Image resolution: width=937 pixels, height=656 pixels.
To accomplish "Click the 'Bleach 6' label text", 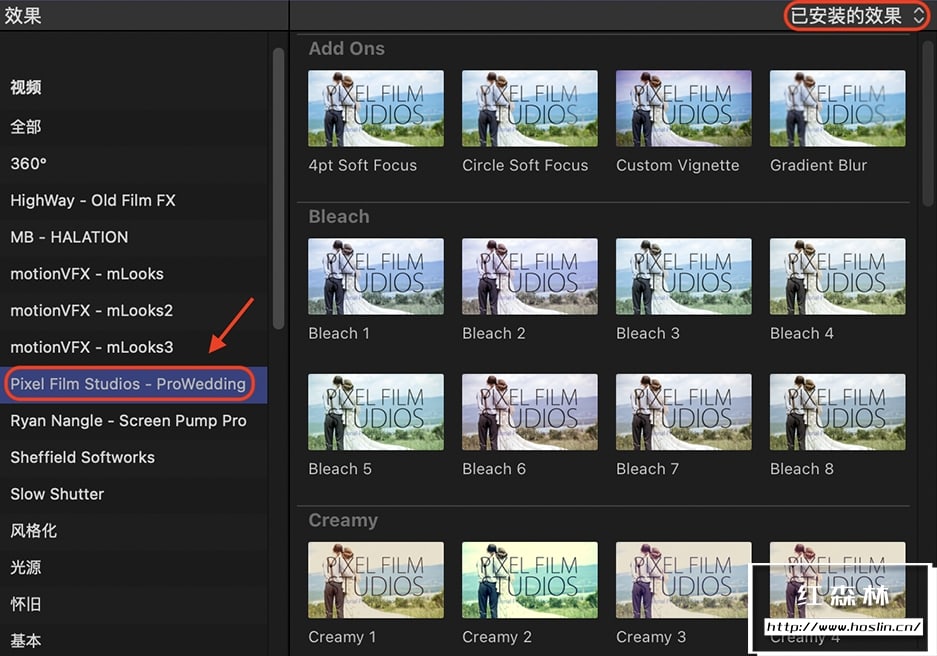I will 494,469.
